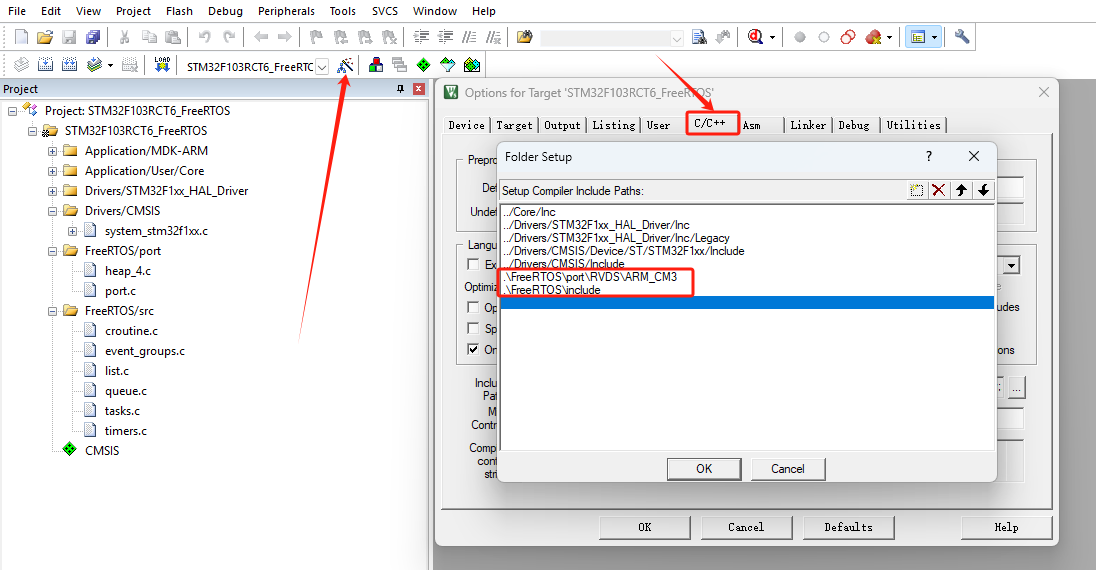Open Manage Project Items colored blocks icon
Image resolution: width=1096 pixels, height=570 pixels.
pos(376,65)
